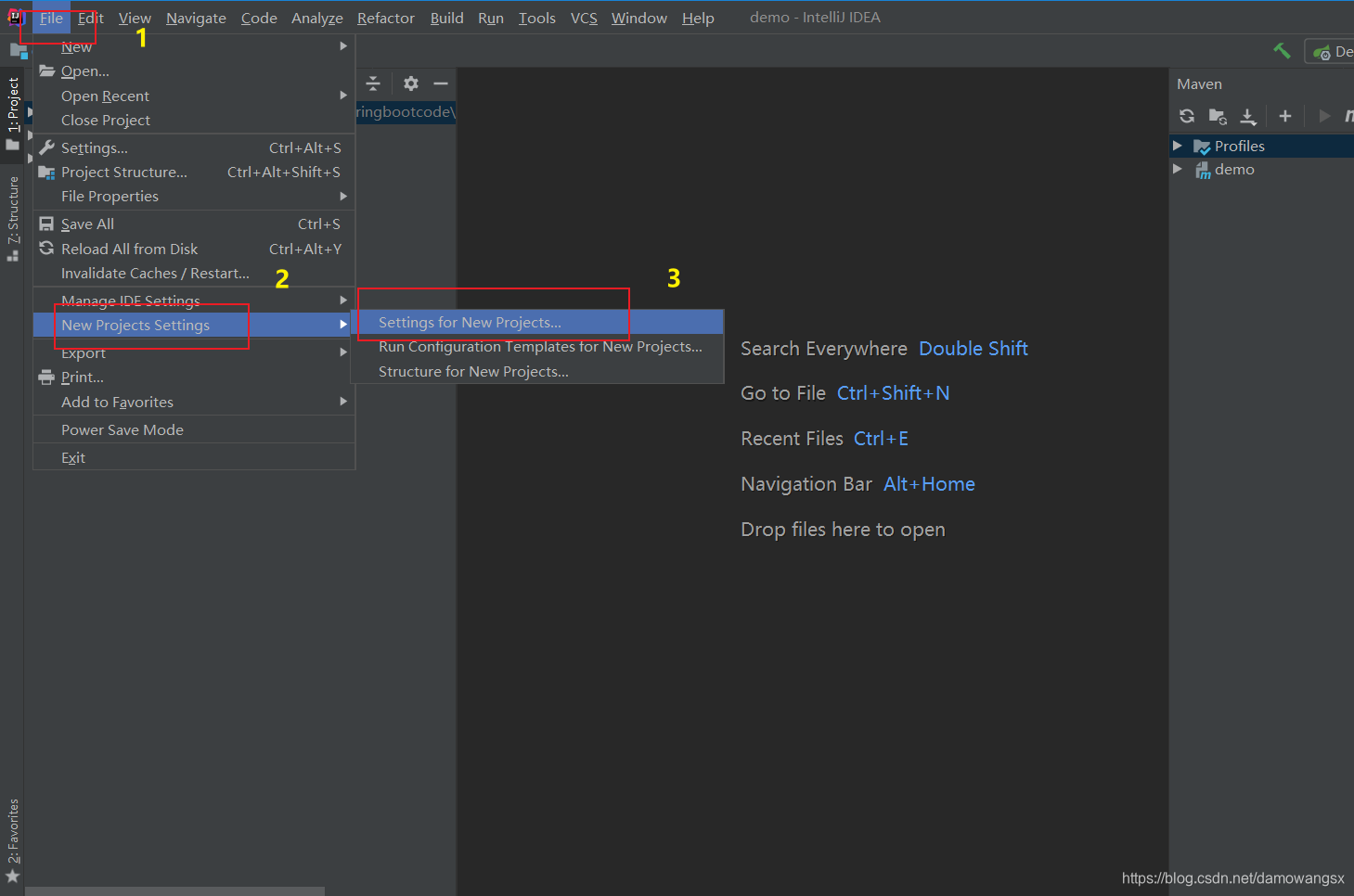Choose Open Recent submenu
The height and width of the screenshot is (896, 1354).
[x=194, y=96]
